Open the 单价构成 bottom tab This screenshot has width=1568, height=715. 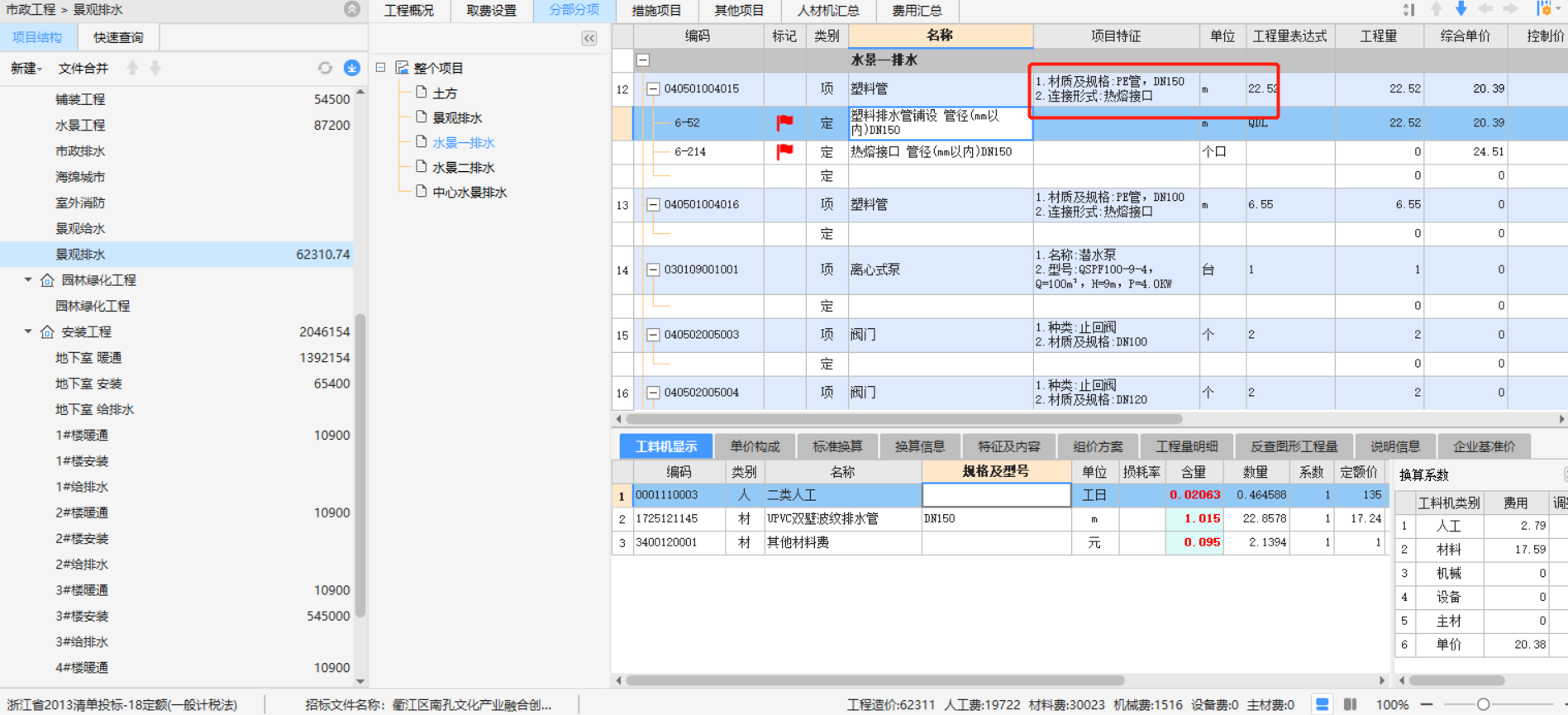click(755, 446)
